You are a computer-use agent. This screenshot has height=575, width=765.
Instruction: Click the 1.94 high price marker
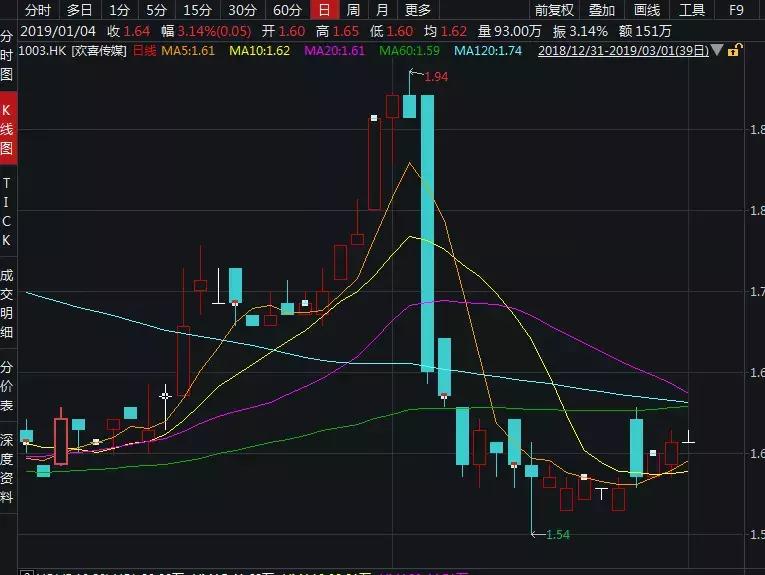pyautogui.click(x=436, y=77)
